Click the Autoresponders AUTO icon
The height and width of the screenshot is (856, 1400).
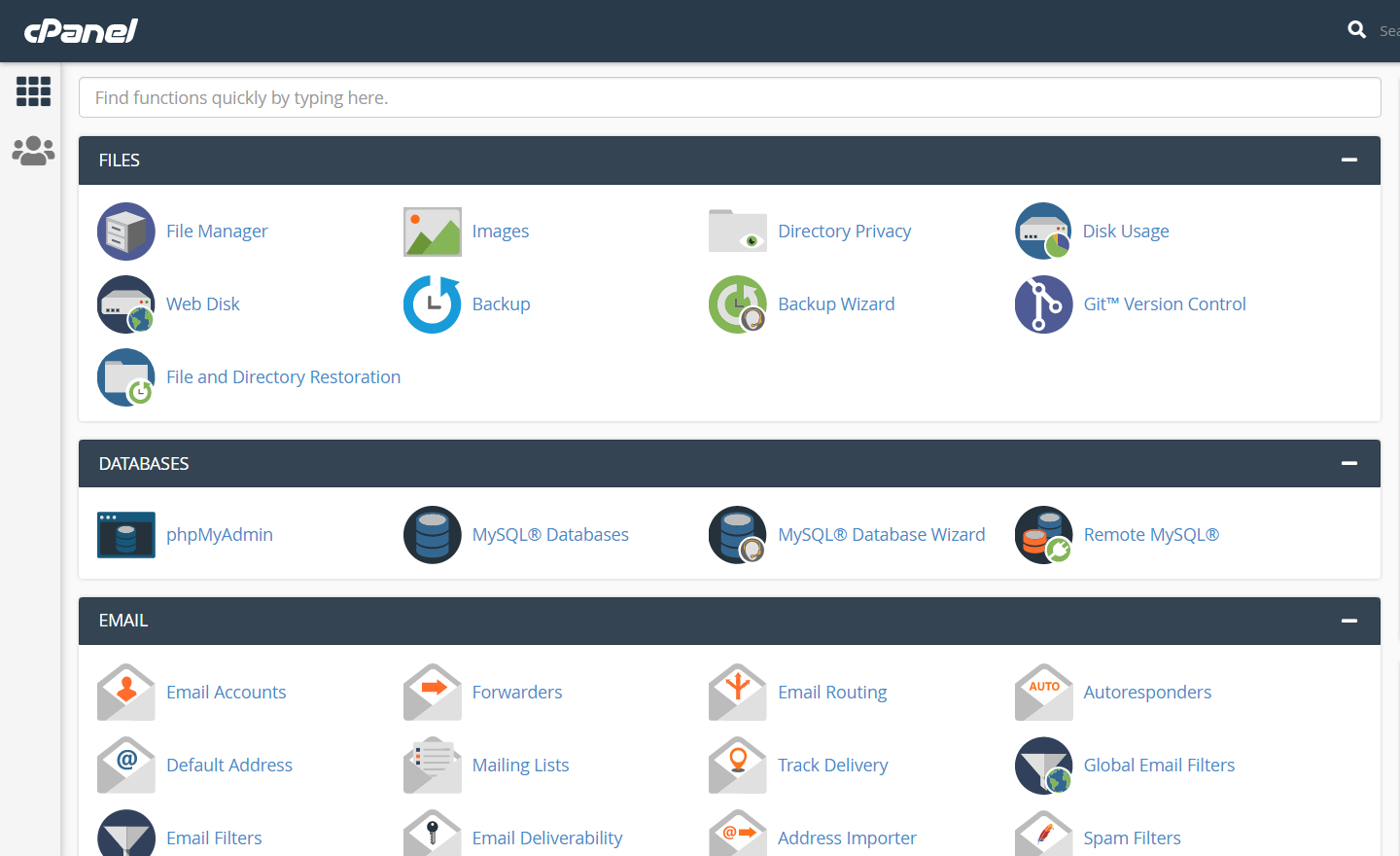coord(1044,693)
